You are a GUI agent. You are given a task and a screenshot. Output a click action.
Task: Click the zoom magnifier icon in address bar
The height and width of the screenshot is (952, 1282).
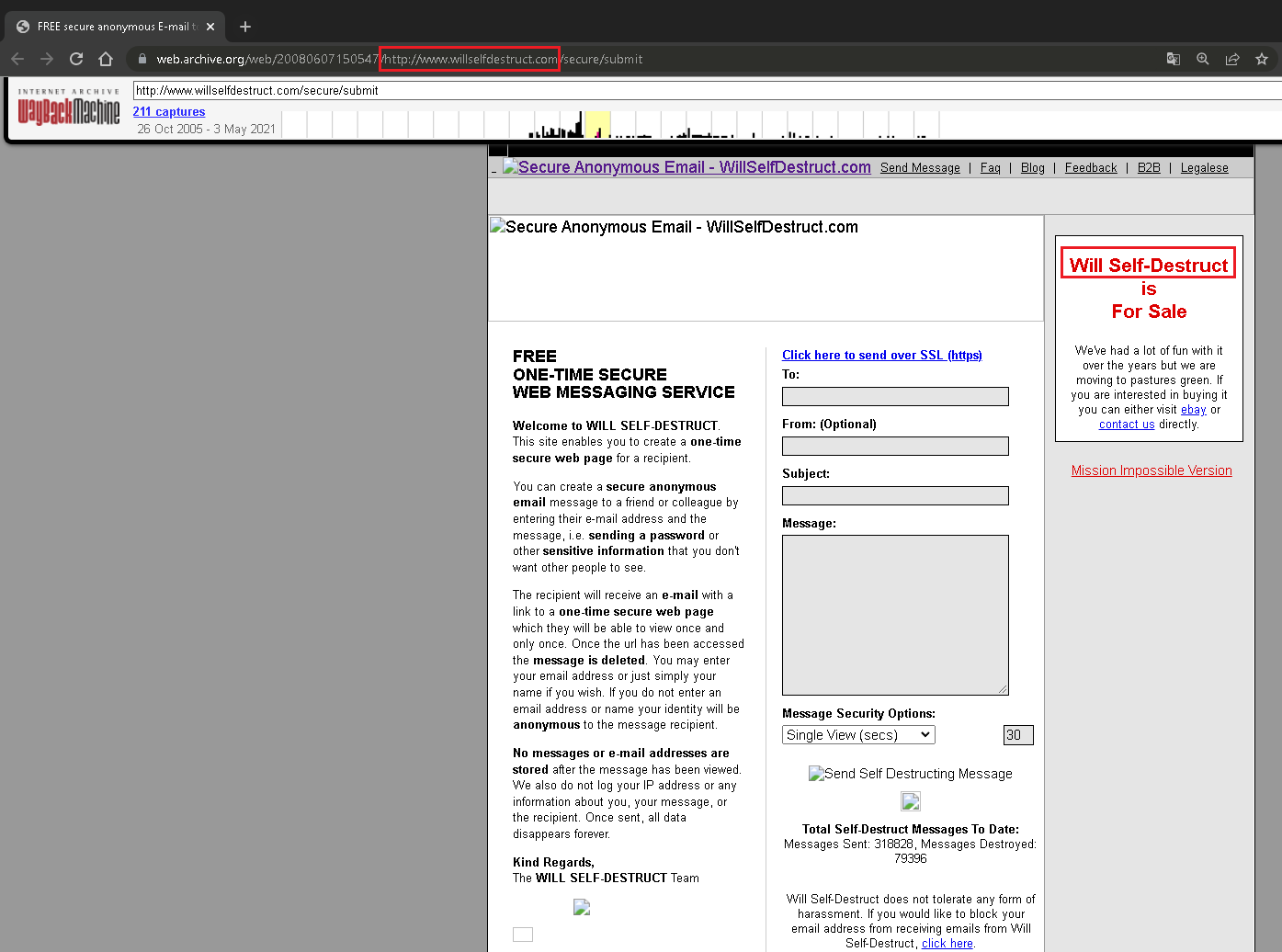click(x=1203, y=59)
